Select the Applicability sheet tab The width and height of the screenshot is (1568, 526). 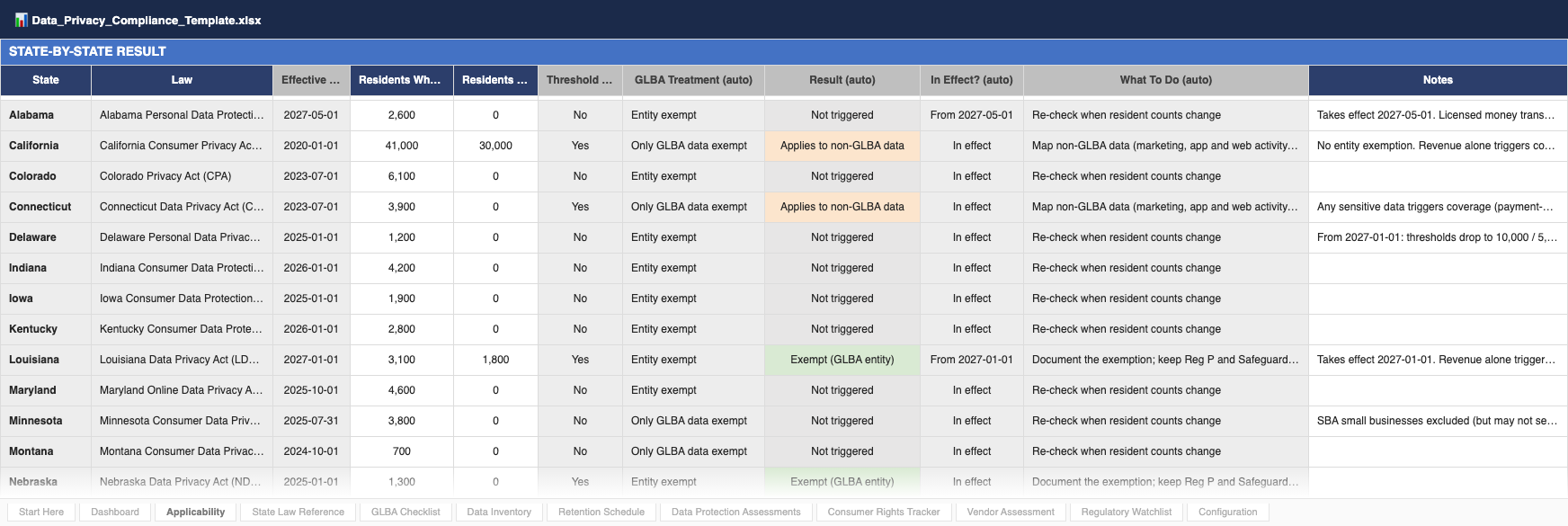coord(195,512)
